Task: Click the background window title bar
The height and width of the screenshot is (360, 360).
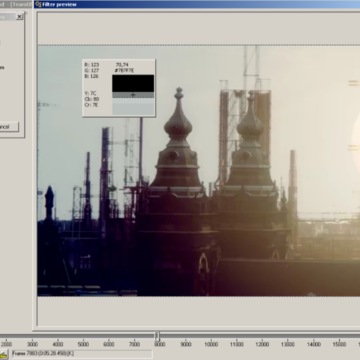Action: point(16,4)
